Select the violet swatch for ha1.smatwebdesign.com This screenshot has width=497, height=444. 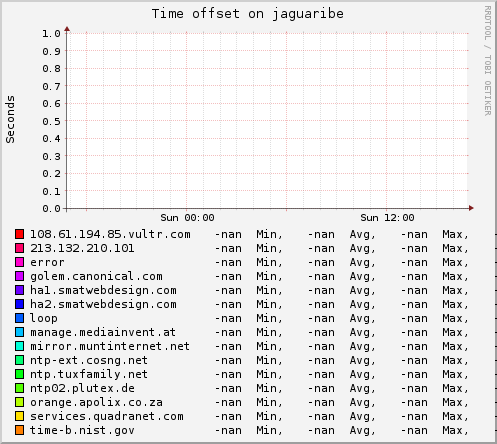click(x=19, y=290)
